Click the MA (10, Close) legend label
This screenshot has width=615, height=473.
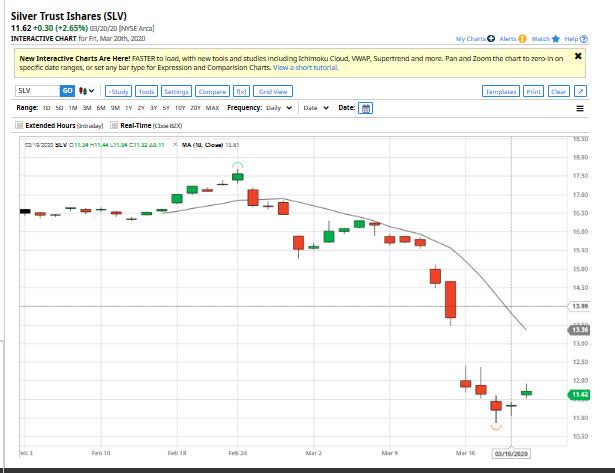pyautogui.click(x=202, y=145)
